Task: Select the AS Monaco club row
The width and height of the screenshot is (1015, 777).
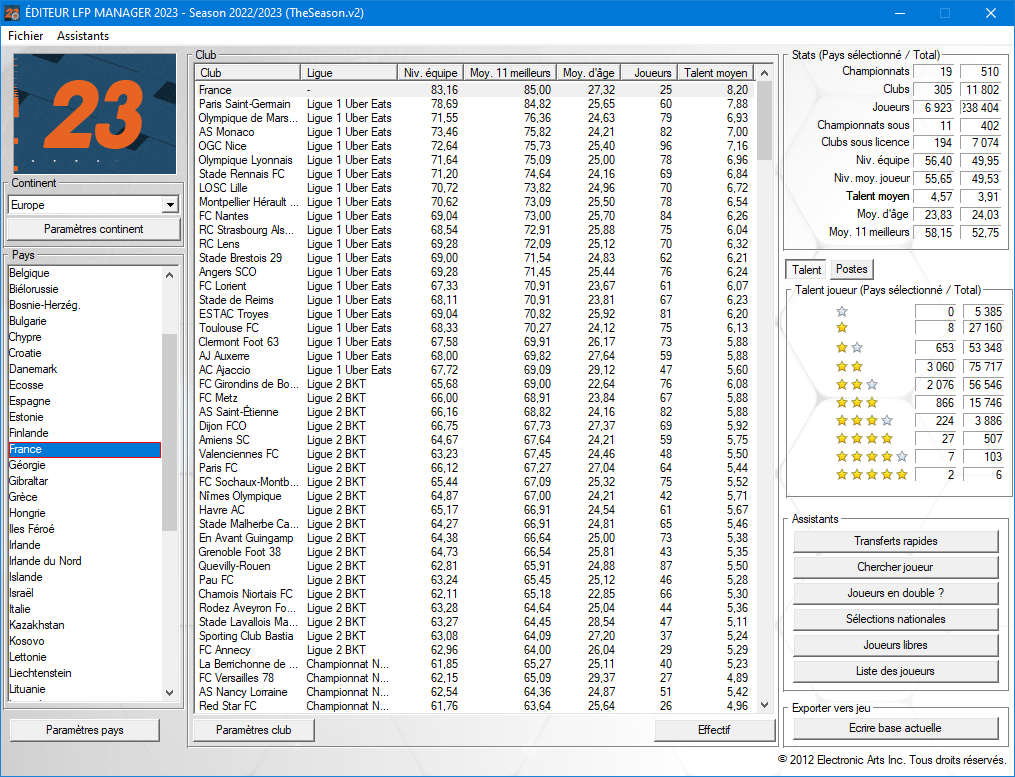Action: coord(475,132)
